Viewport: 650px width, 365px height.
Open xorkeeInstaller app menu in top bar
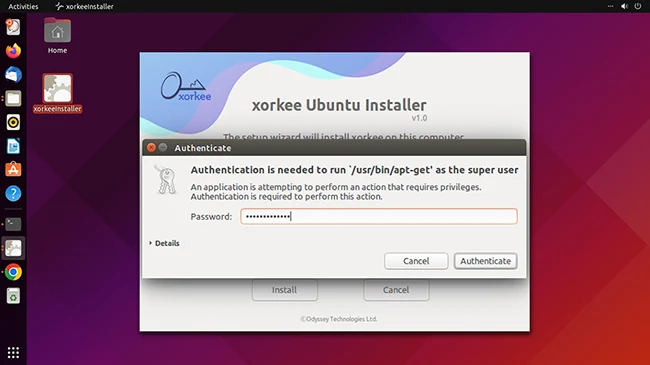click(x=85, y=6)
